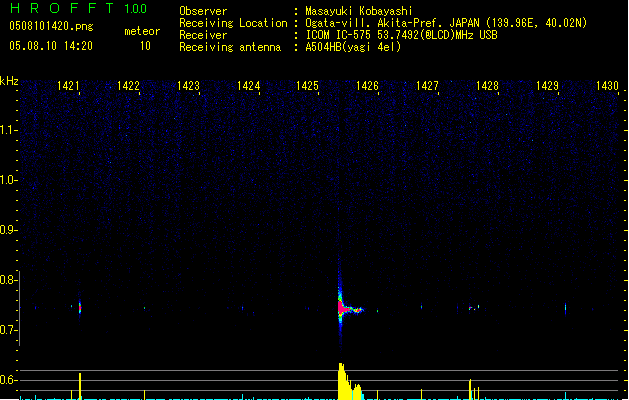Viewport: 629px width, 400px height.
Task: Click the receiver text ICOM IC-575 53.7492 MHz USB
Action: 402,35
